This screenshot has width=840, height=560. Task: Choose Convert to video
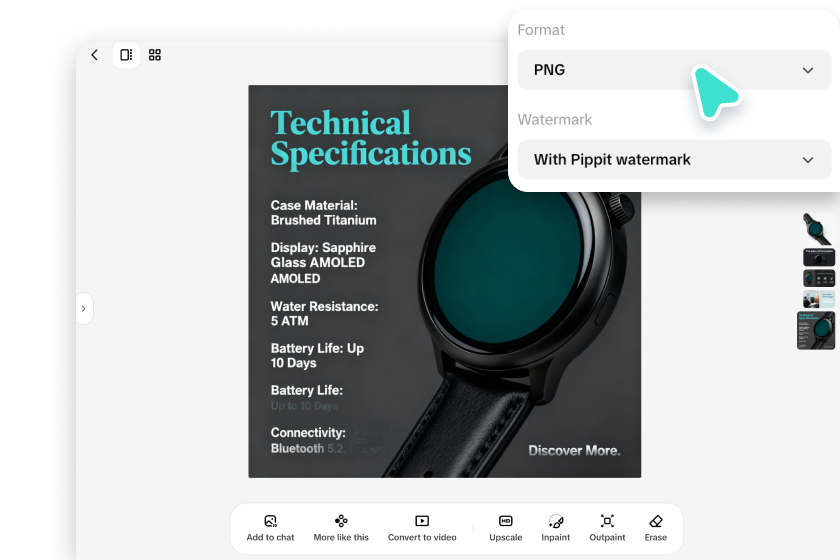click(x=422, y=528)
